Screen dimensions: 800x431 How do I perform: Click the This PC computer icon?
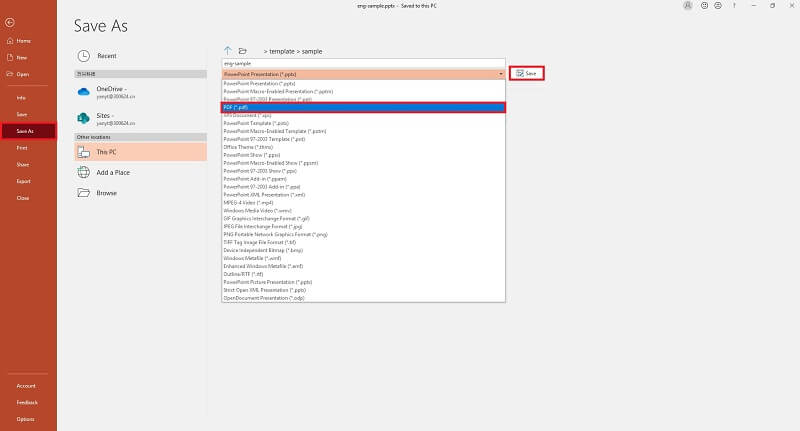coord(84,152)
